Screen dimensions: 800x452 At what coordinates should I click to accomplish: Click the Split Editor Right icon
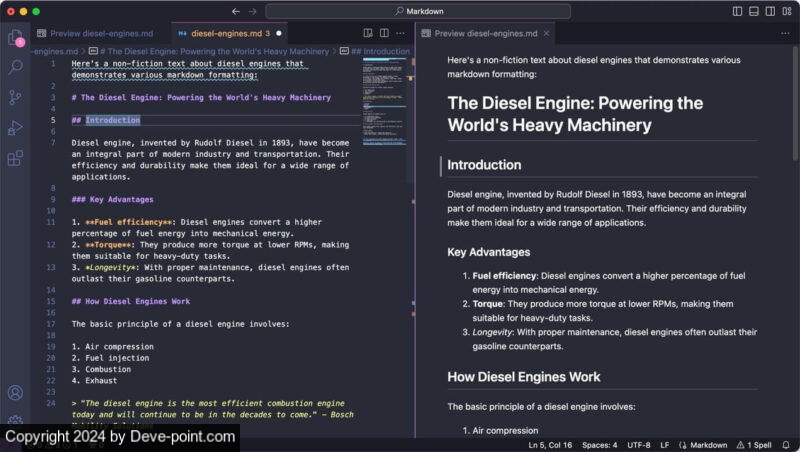(384, 33)
